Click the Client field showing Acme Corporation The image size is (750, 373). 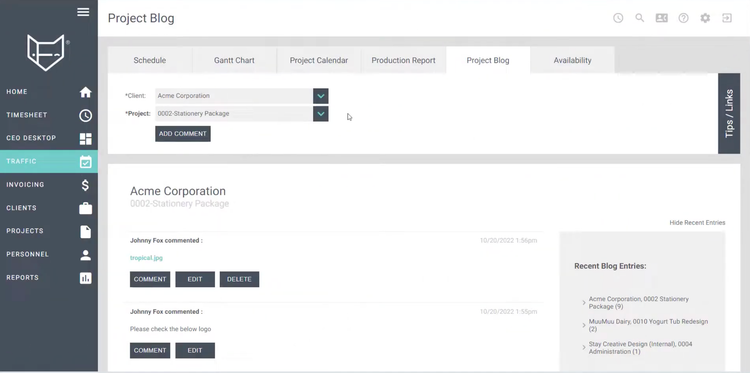234,96
